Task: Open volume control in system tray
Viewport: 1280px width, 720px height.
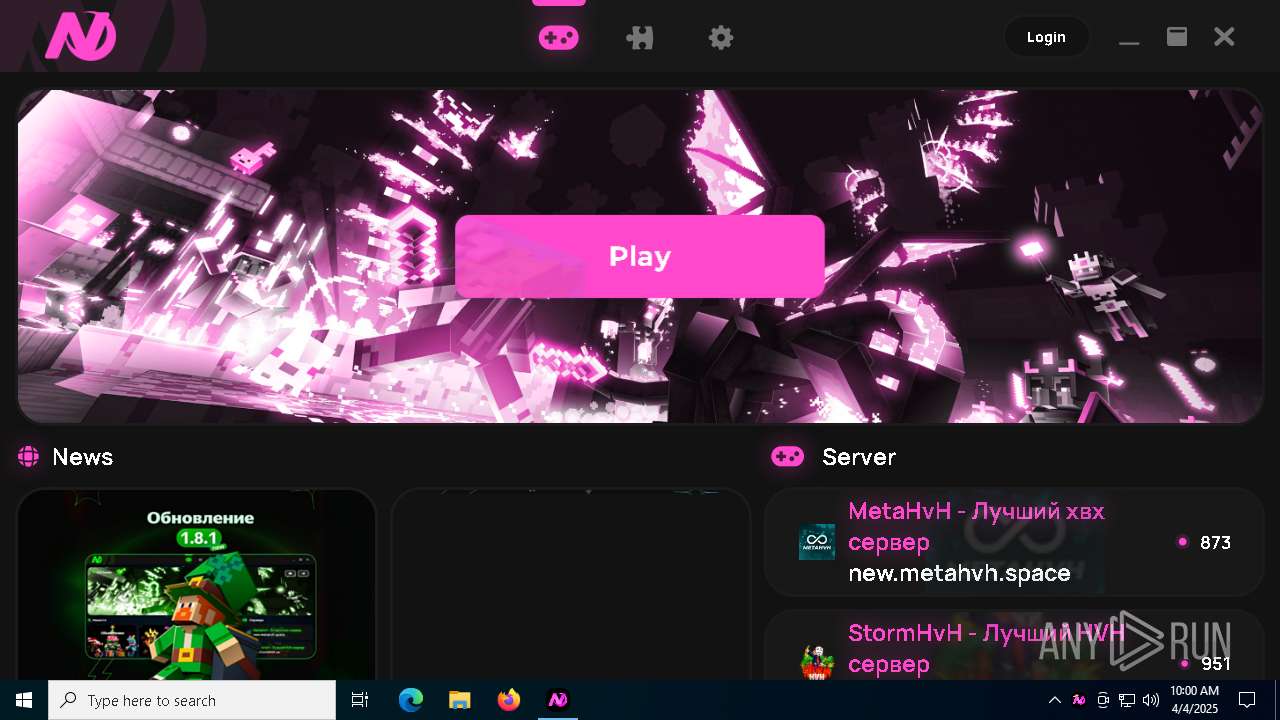Action: (1151, 700)
